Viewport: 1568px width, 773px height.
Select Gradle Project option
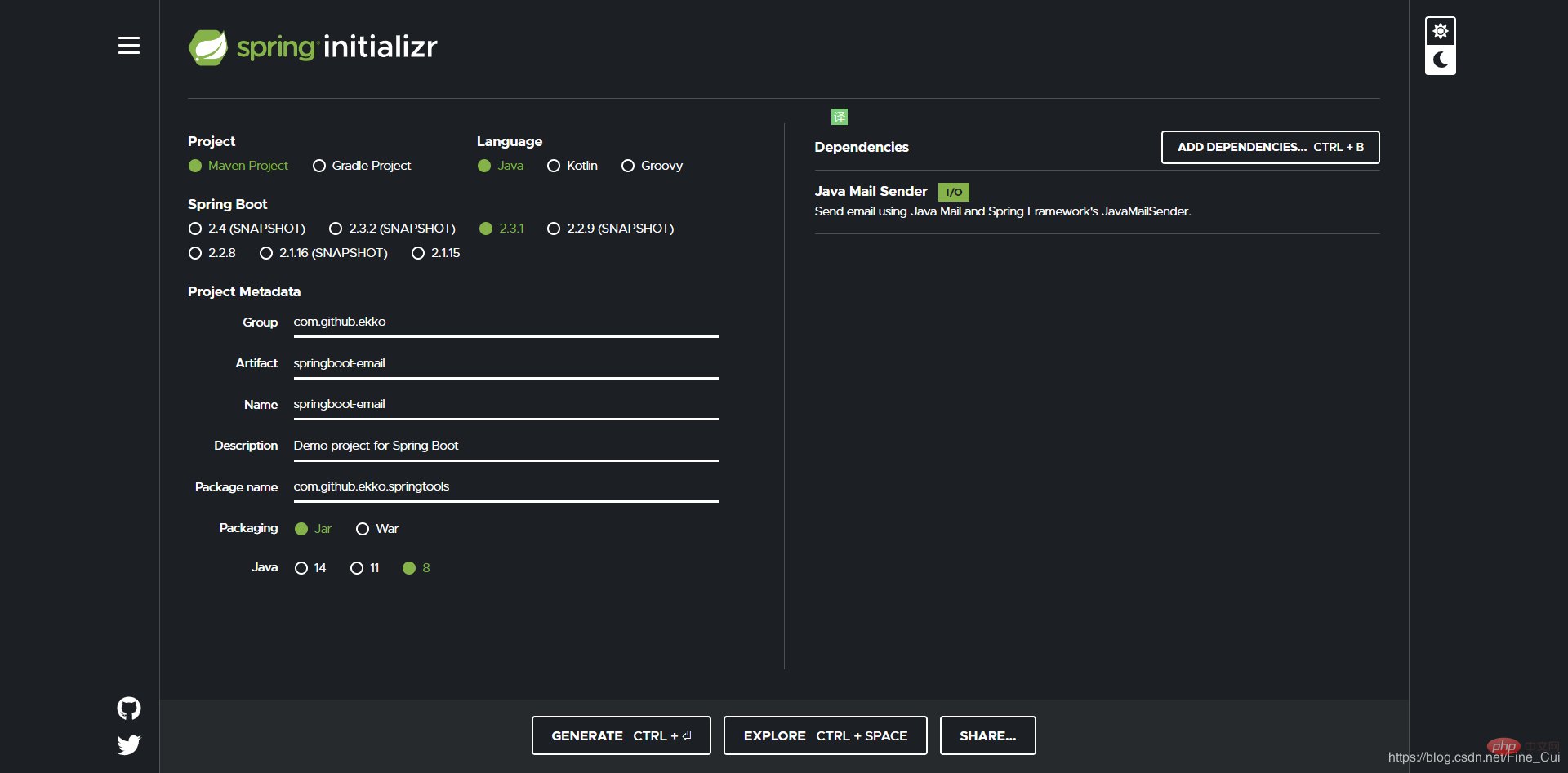pos(362,166)
